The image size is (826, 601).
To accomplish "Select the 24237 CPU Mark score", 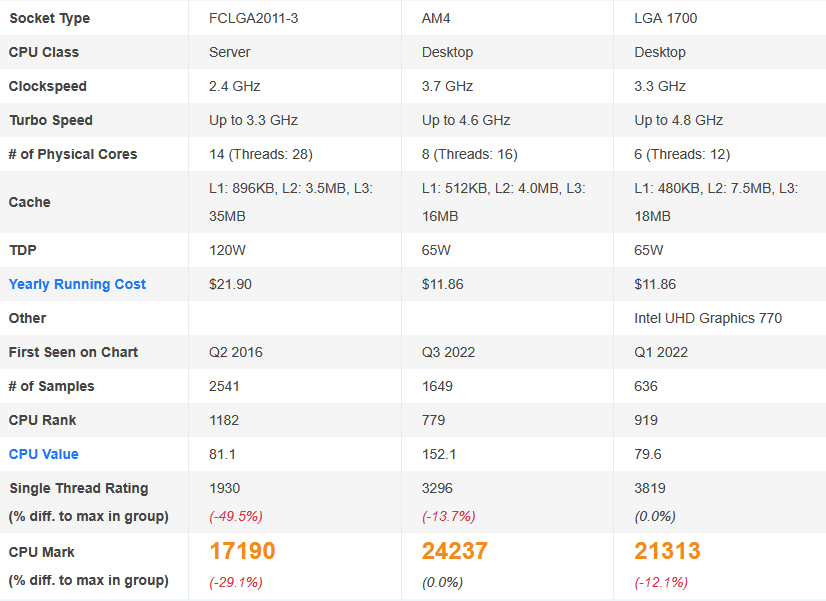I will (455, 551).
